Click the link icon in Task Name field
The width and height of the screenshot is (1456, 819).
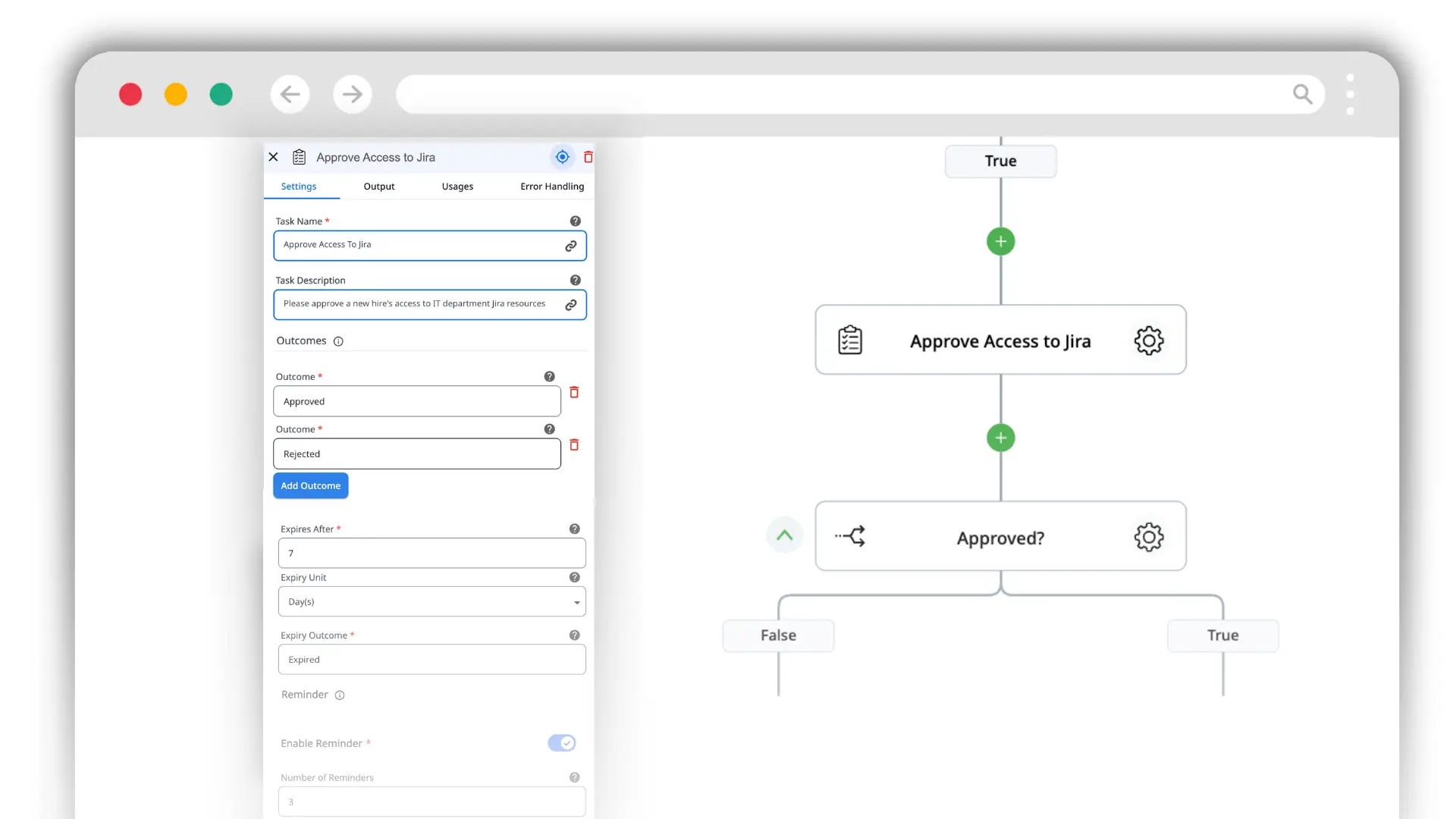point(571,246)
